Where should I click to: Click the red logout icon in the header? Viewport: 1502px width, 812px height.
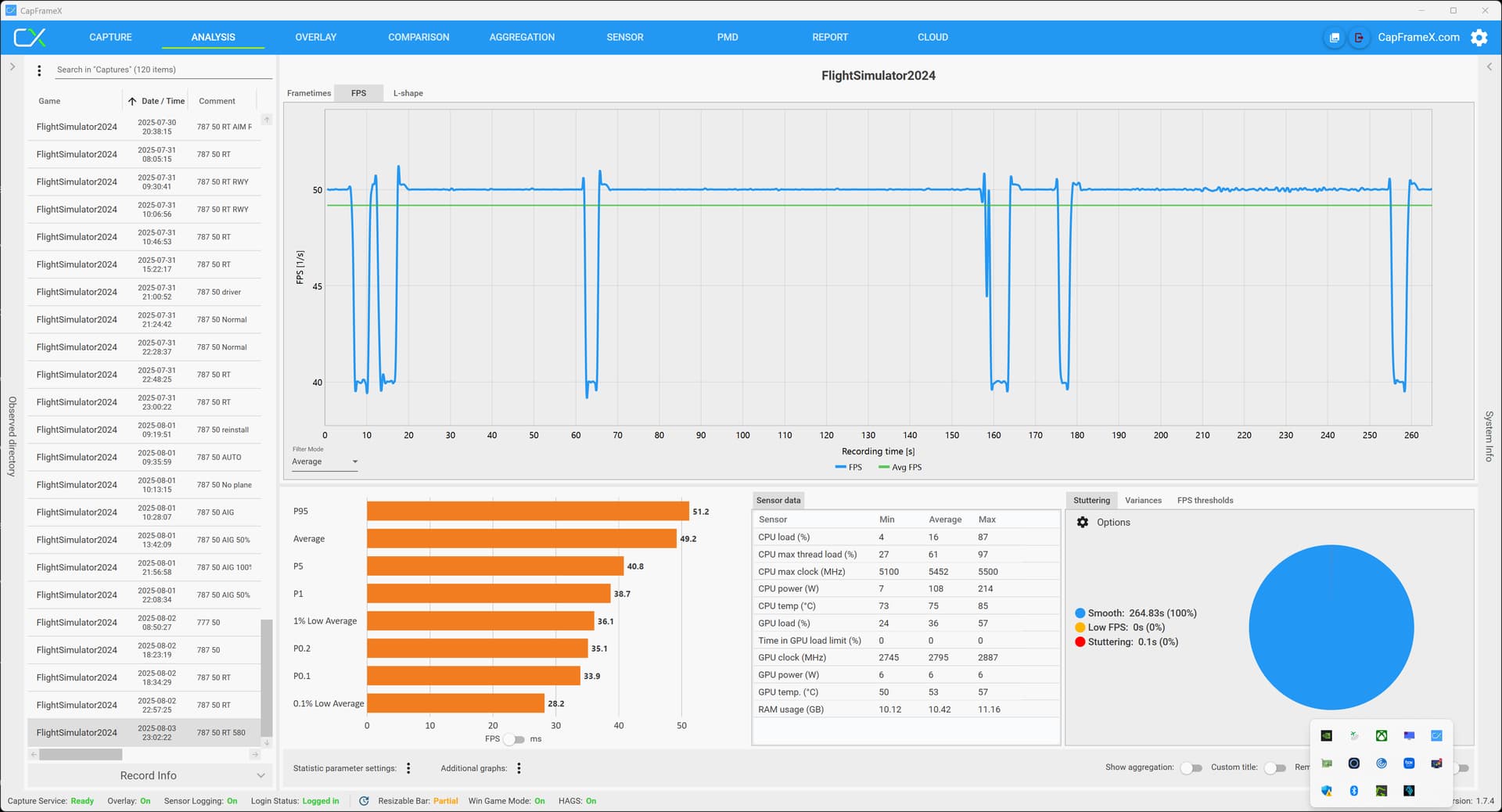pos(1359,38)
